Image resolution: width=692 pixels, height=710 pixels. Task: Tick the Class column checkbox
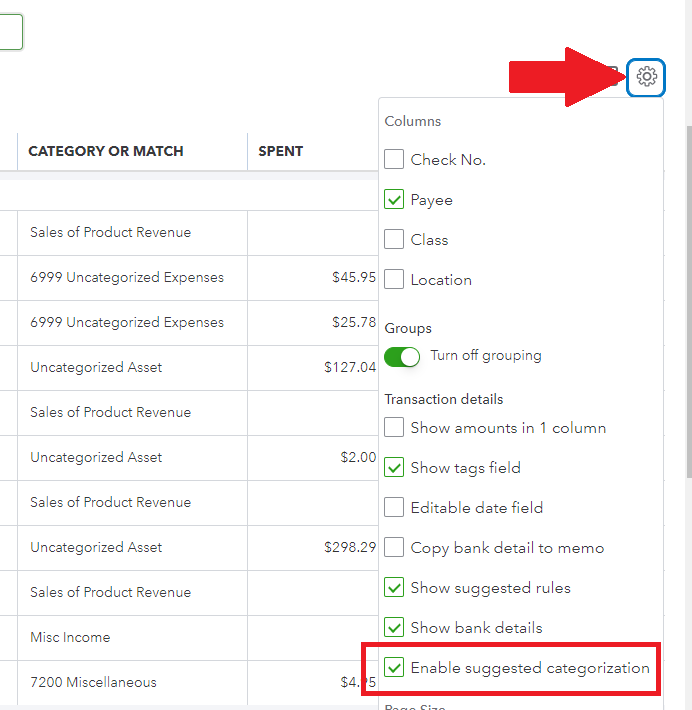pyautogui.click(x=394, y=240)
